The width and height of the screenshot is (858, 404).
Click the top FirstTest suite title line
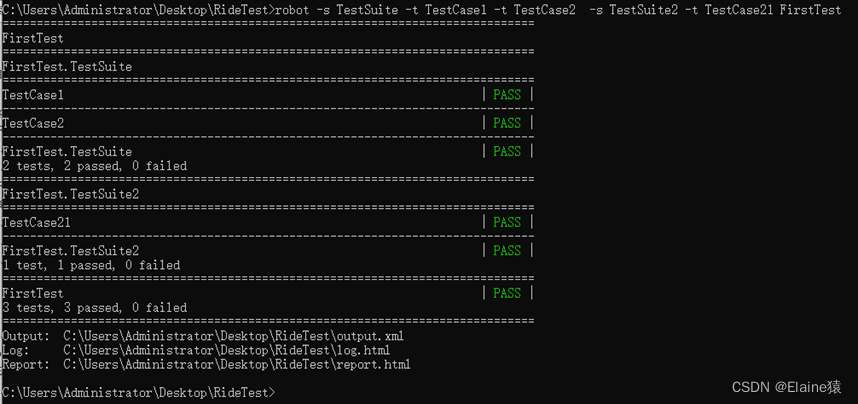pyautogui.click(x=33, y=38)
